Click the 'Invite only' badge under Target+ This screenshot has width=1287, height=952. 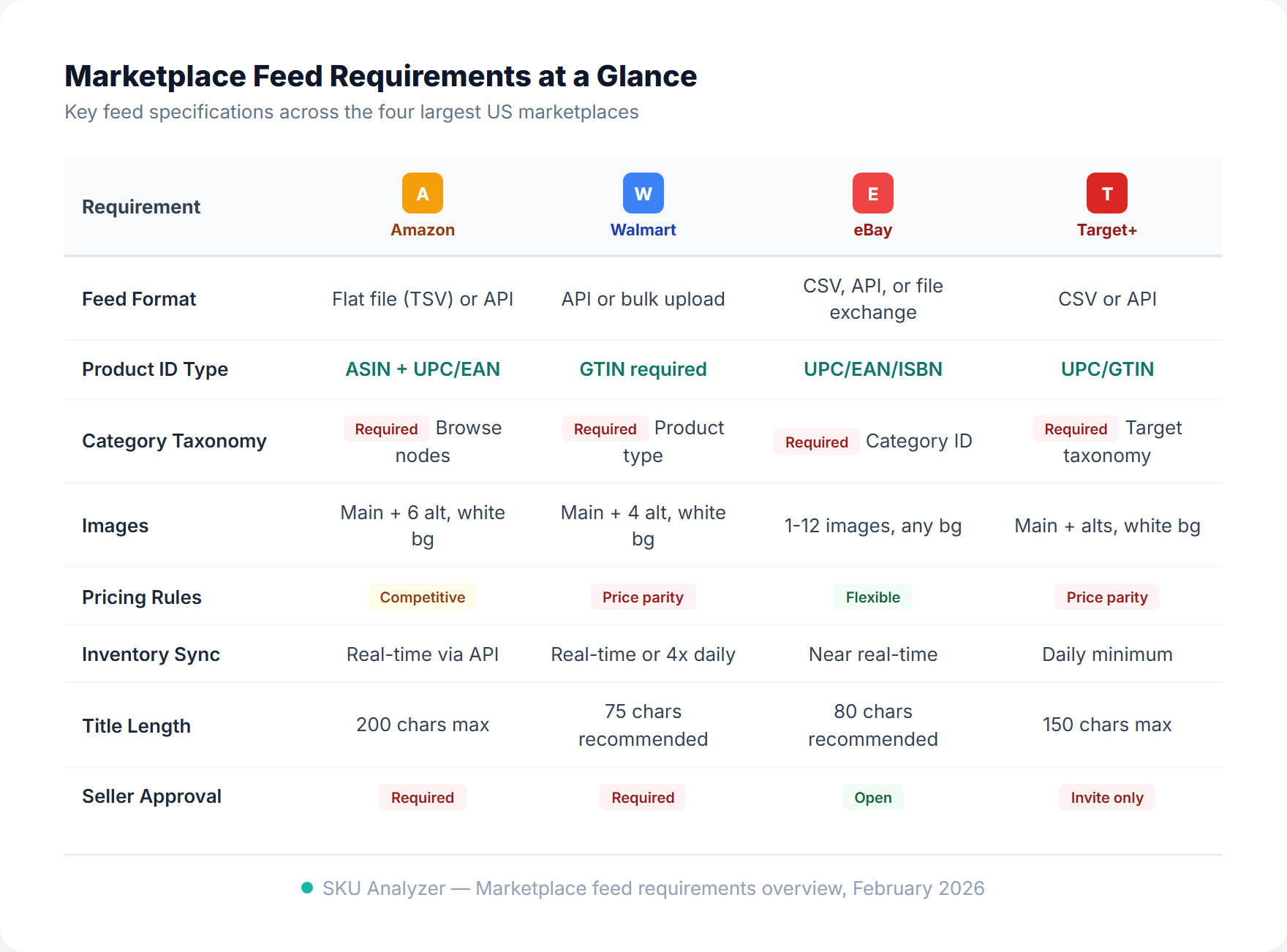(1106, 797)
